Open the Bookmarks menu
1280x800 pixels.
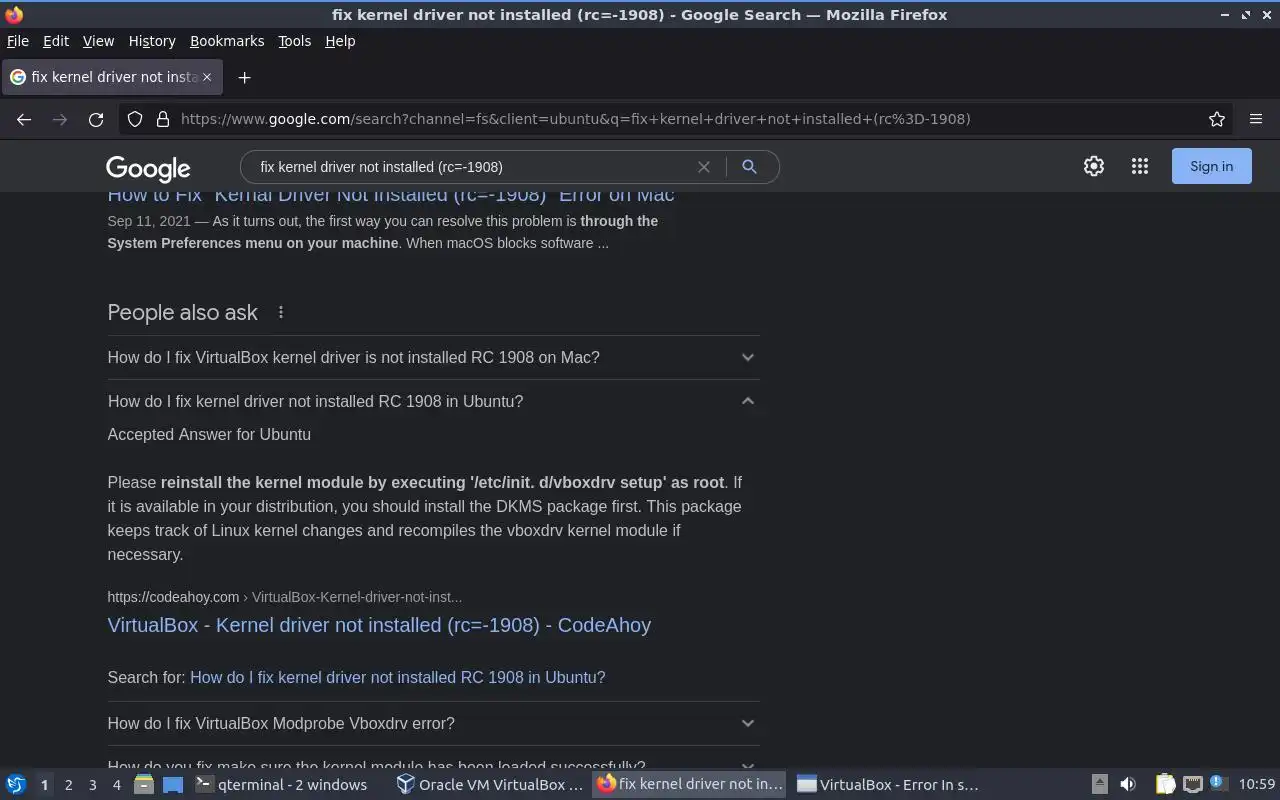coord(227,41)
